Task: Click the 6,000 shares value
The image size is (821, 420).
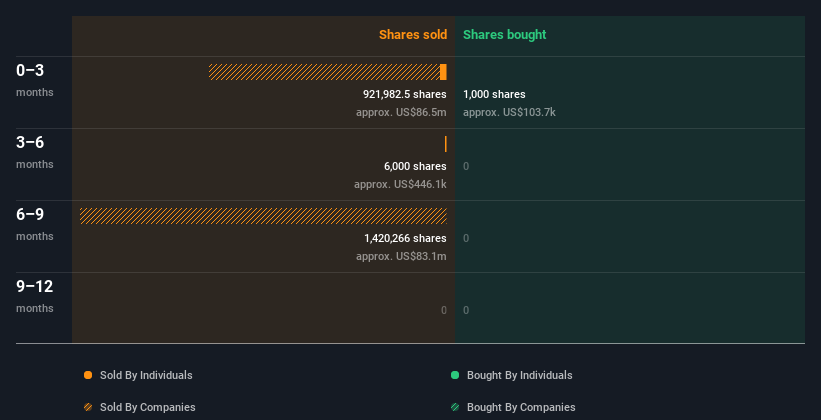Action: tap(415, 166)
